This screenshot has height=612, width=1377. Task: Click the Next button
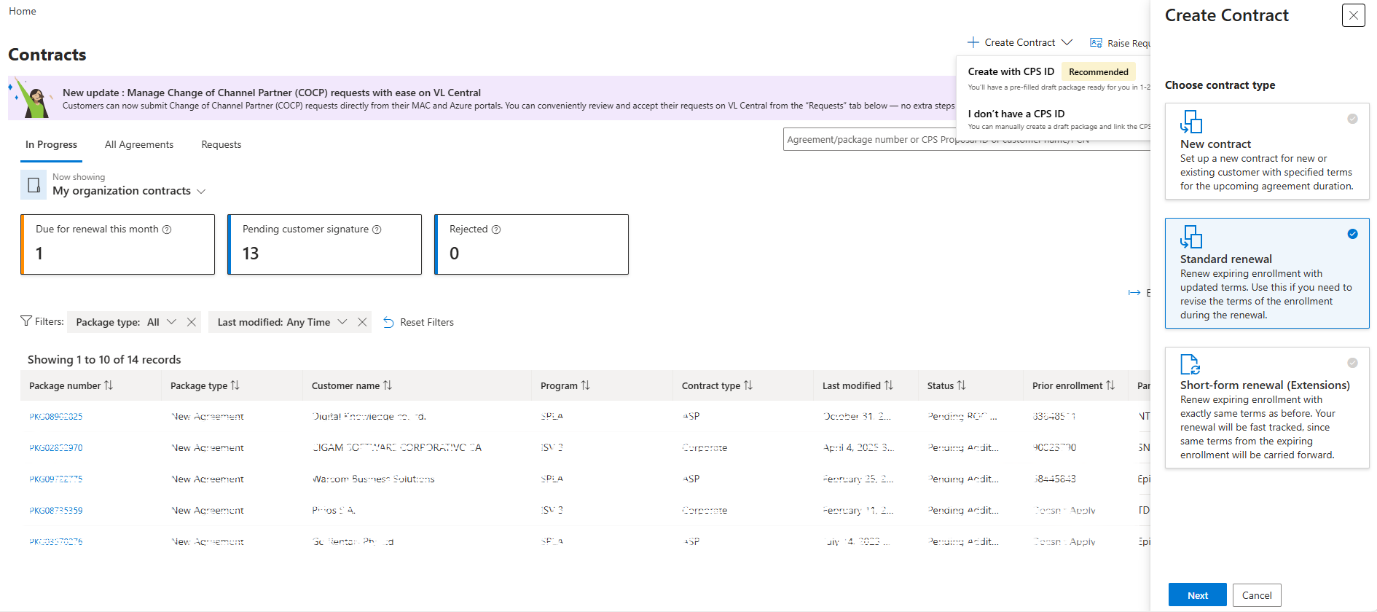click(x=1198, y=595)
